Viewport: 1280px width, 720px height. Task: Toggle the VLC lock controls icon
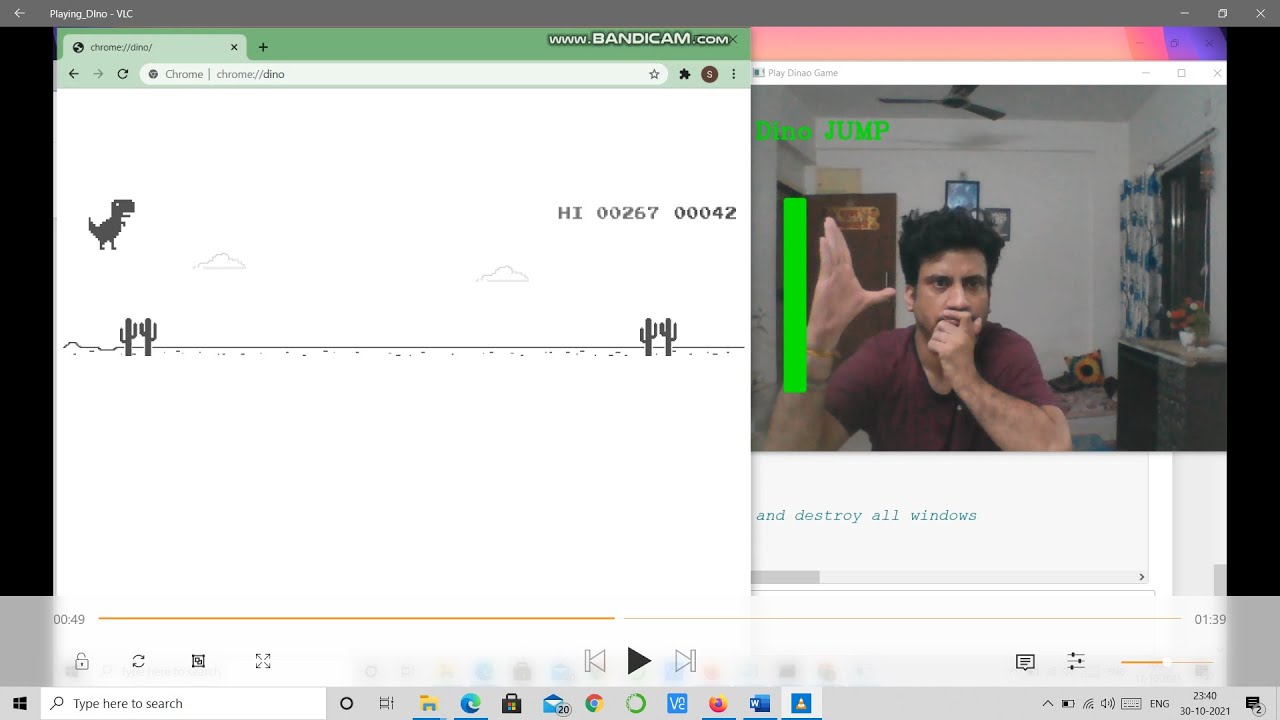(82, 661)
